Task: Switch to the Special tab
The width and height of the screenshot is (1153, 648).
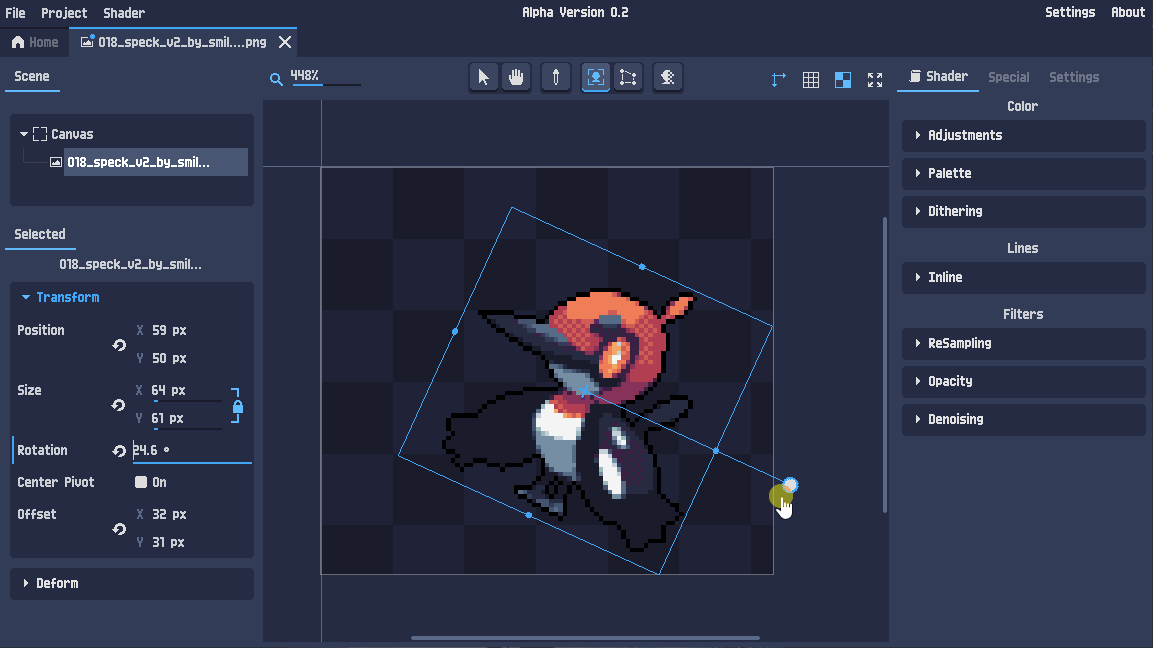Action: click(x=1008, y=77)
